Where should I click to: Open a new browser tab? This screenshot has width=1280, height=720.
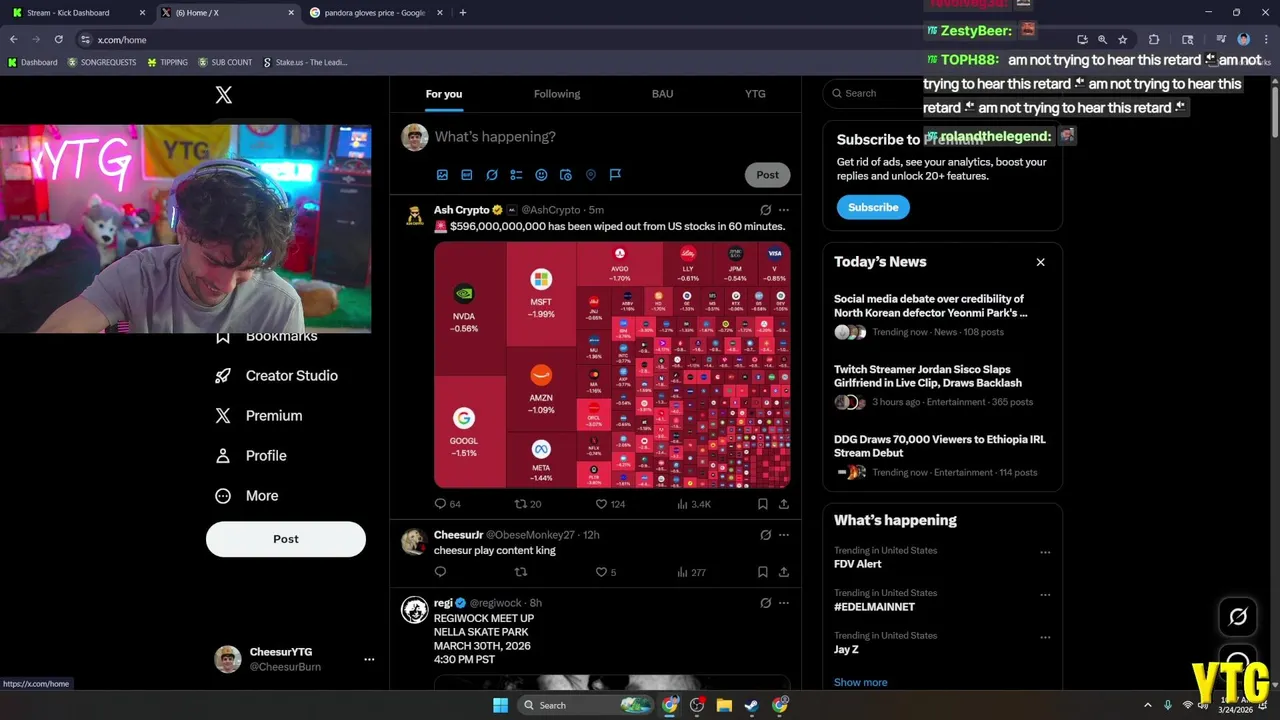click(x=462, y=13)
